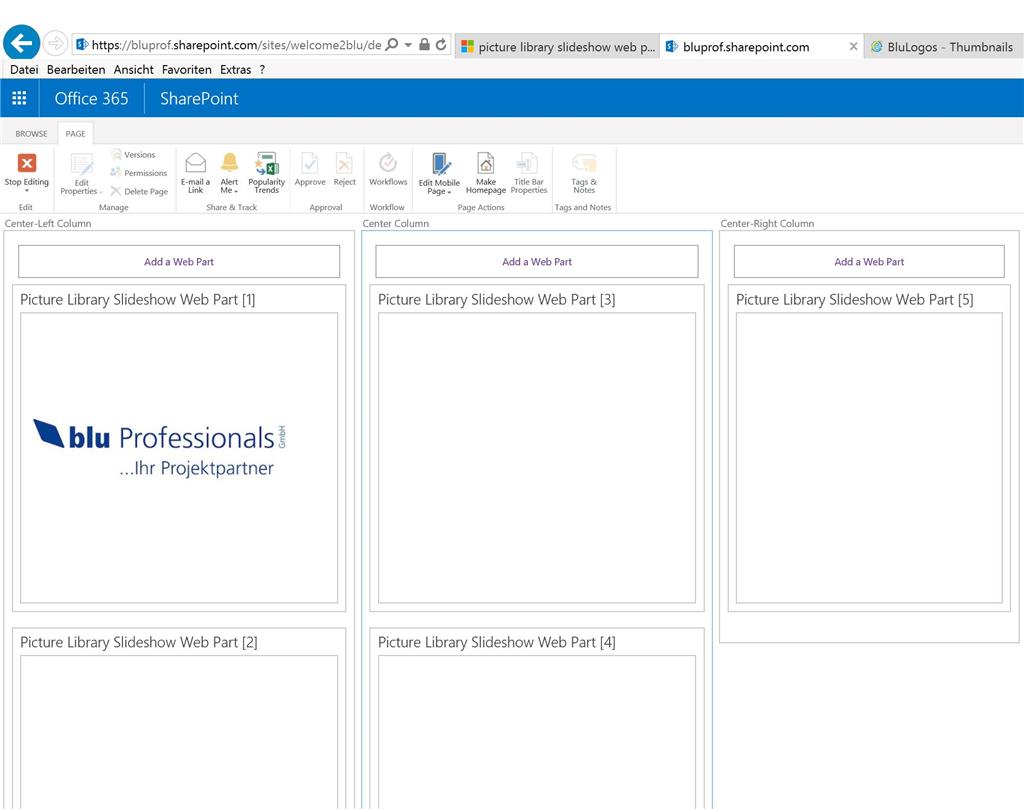Image resolution: width=1024 pixels, height=809 pixels.
Task: Click the search magnifier in address bar
Action: (392, 44)
